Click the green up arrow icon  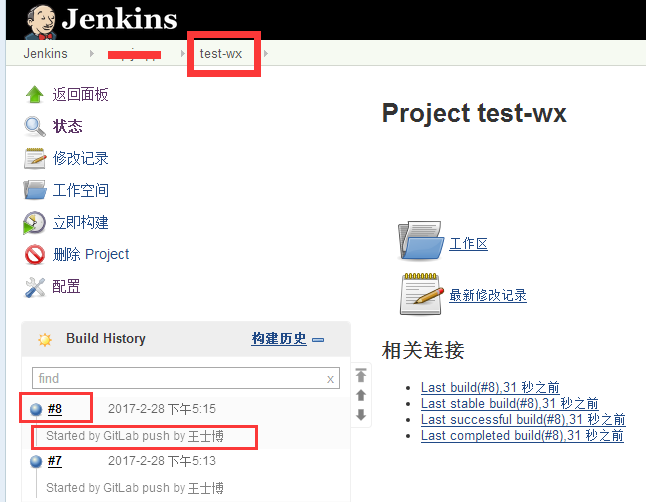pyautogui.click(x=35, y=94)
